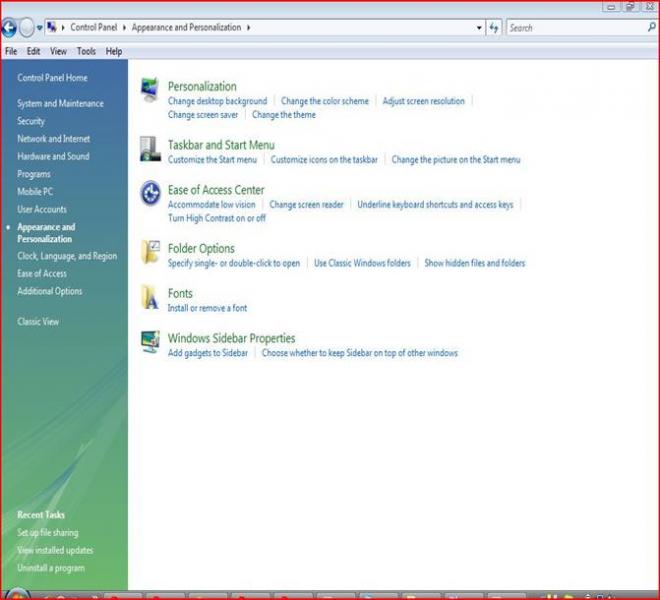The image size is (660, 600).
Task: Open Change the theme
Action: (284, 115)
